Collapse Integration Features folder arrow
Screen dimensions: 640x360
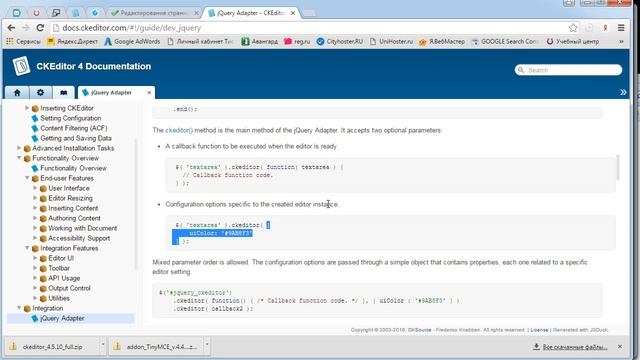point(27,248)
